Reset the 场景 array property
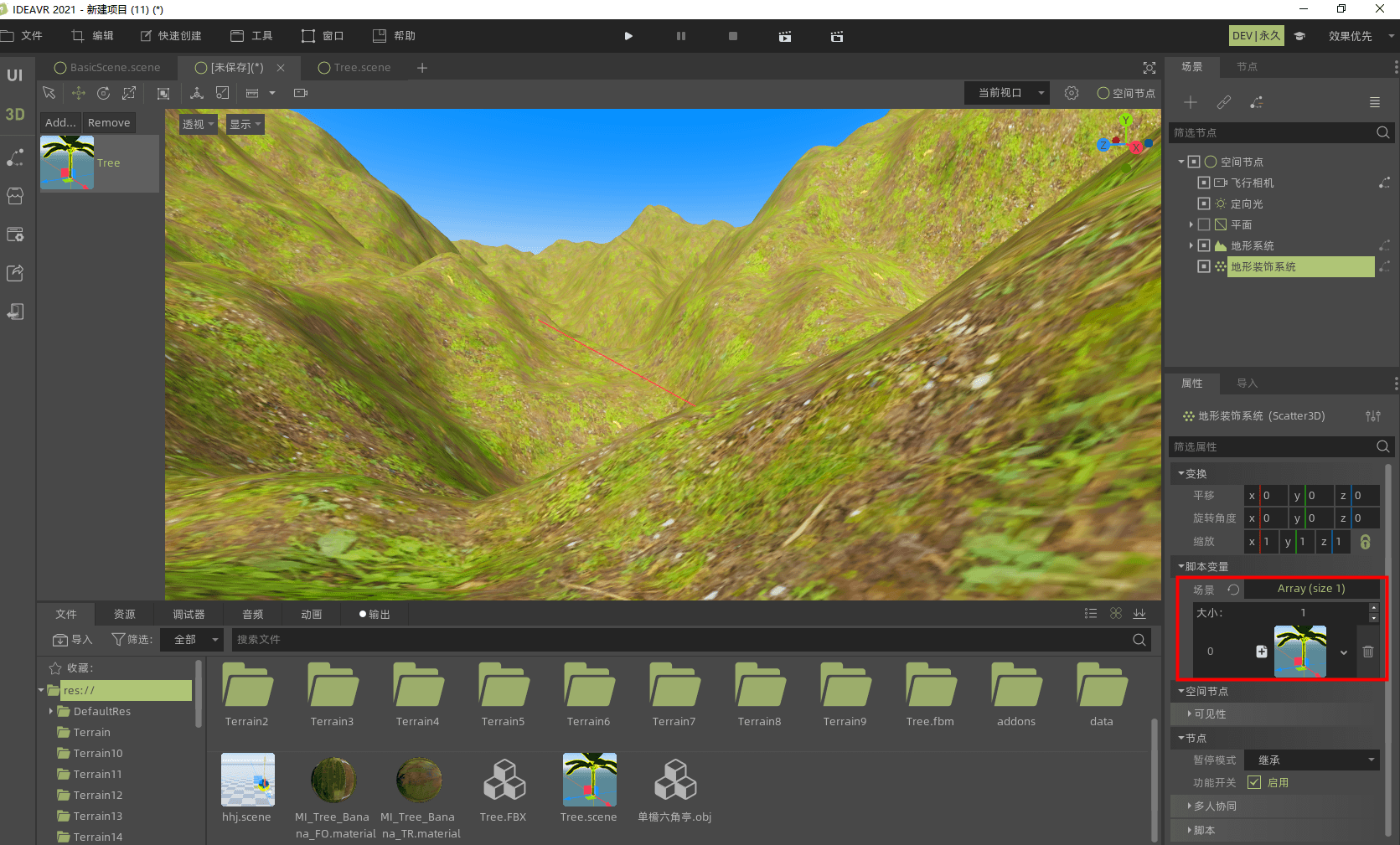Image resolution: width=1400 pixels, height=845 pixels. point(1233,590)
